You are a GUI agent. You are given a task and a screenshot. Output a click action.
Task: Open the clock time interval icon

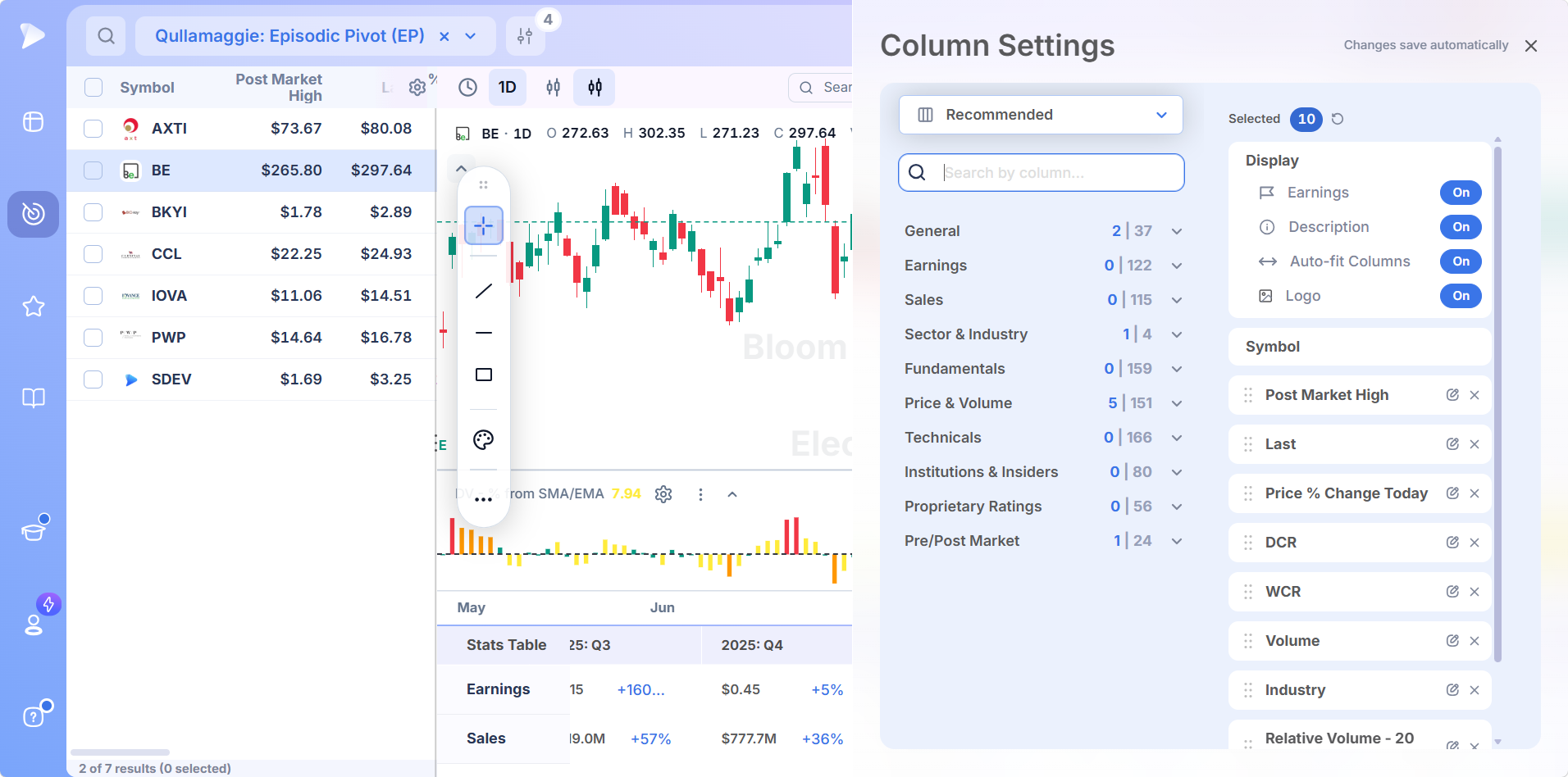467,88
